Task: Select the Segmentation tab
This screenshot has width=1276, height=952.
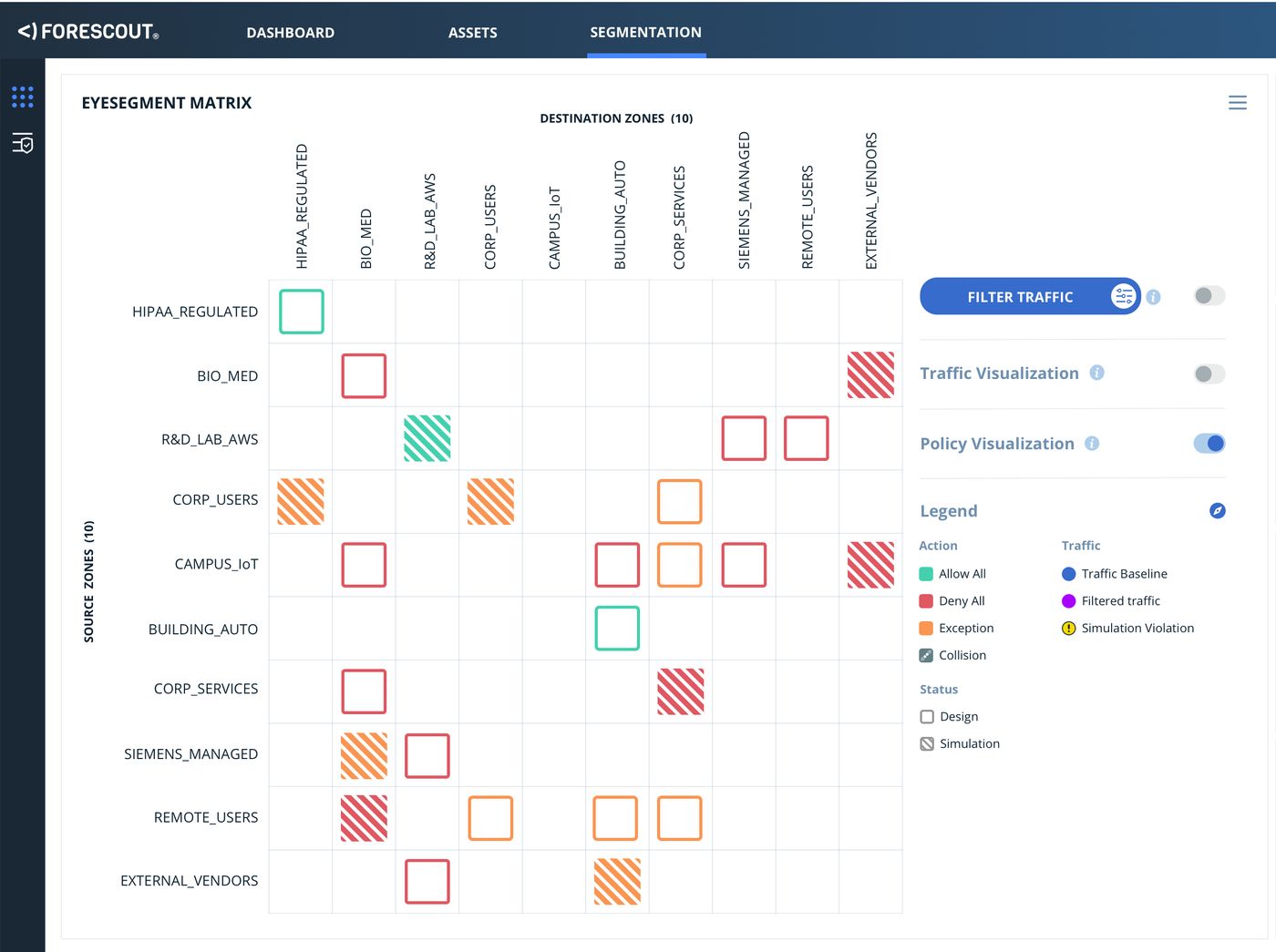Action: point(645,33)
